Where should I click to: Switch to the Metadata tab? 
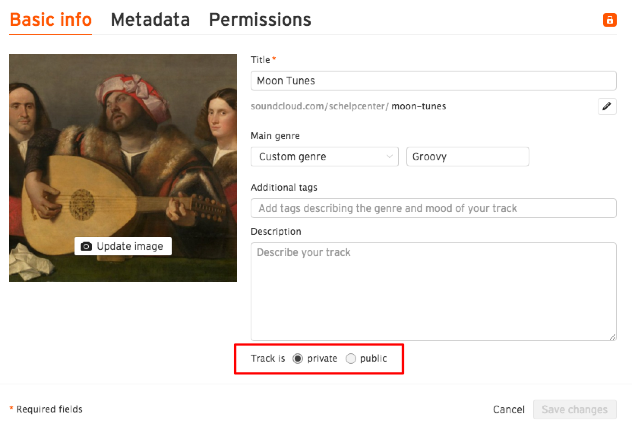tap(150, 20)
